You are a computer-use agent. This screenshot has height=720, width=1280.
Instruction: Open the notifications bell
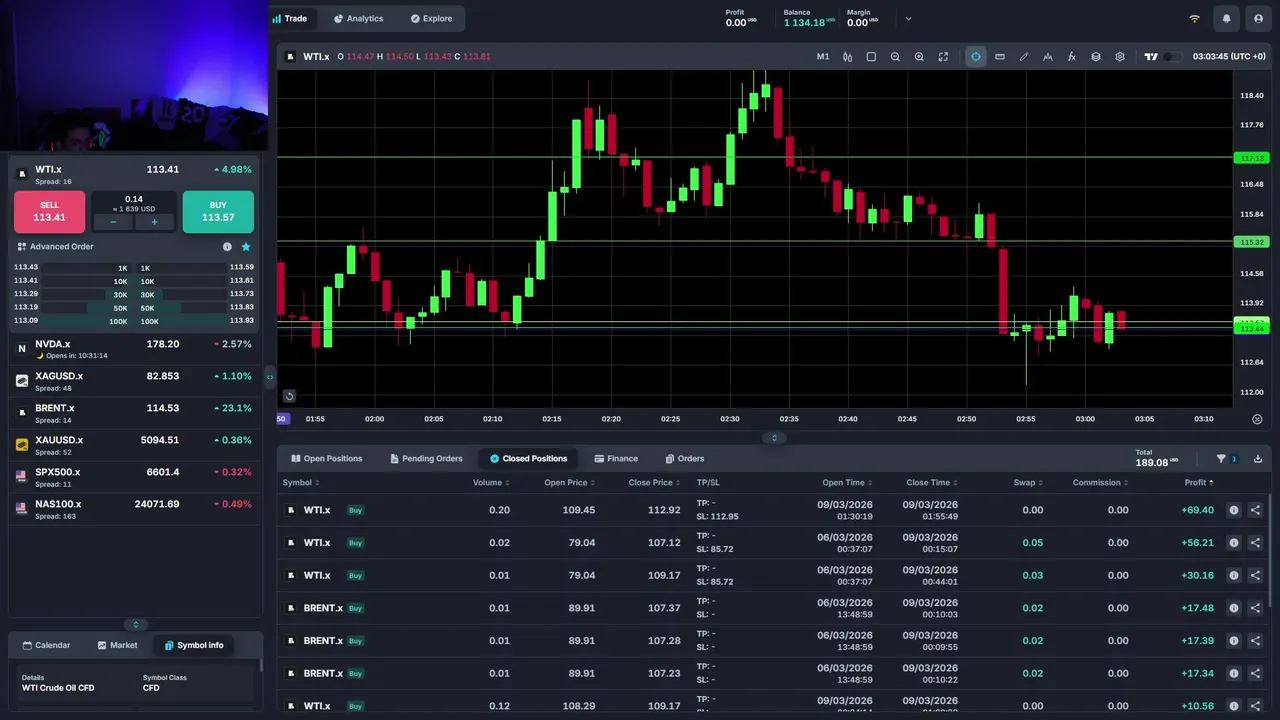coord(1226,19)
